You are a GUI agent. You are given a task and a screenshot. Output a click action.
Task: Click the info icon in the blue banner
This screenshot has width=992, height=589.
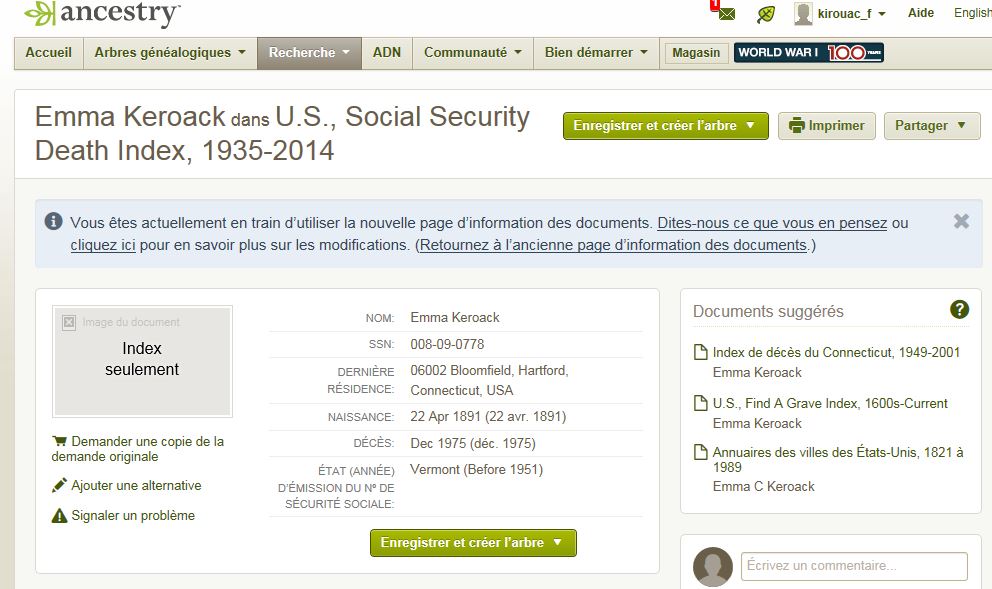tap(54, 221)
